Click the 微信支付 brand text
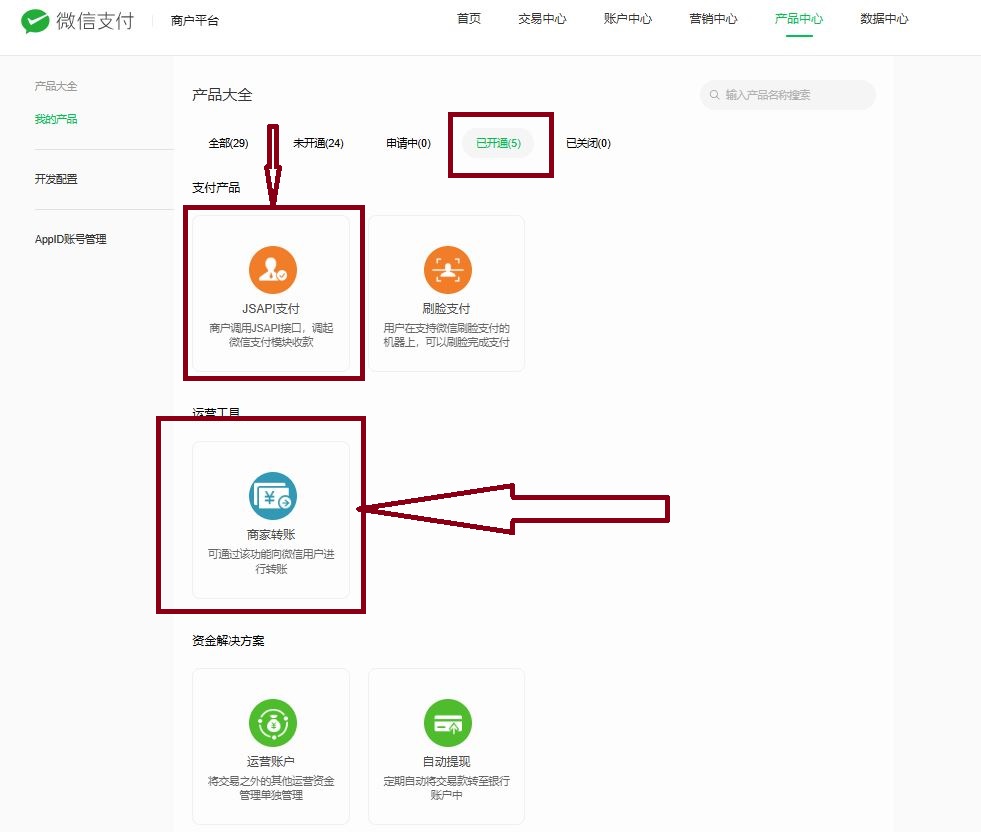Image resolution: width=981 pixels, height=832 pixels. [x=95, y=21]
